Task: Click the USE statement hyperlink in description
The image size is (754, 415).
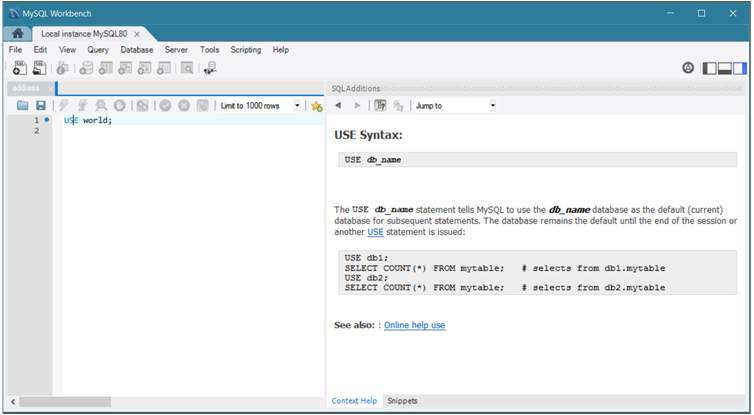Action: click(x=375, y=232)
